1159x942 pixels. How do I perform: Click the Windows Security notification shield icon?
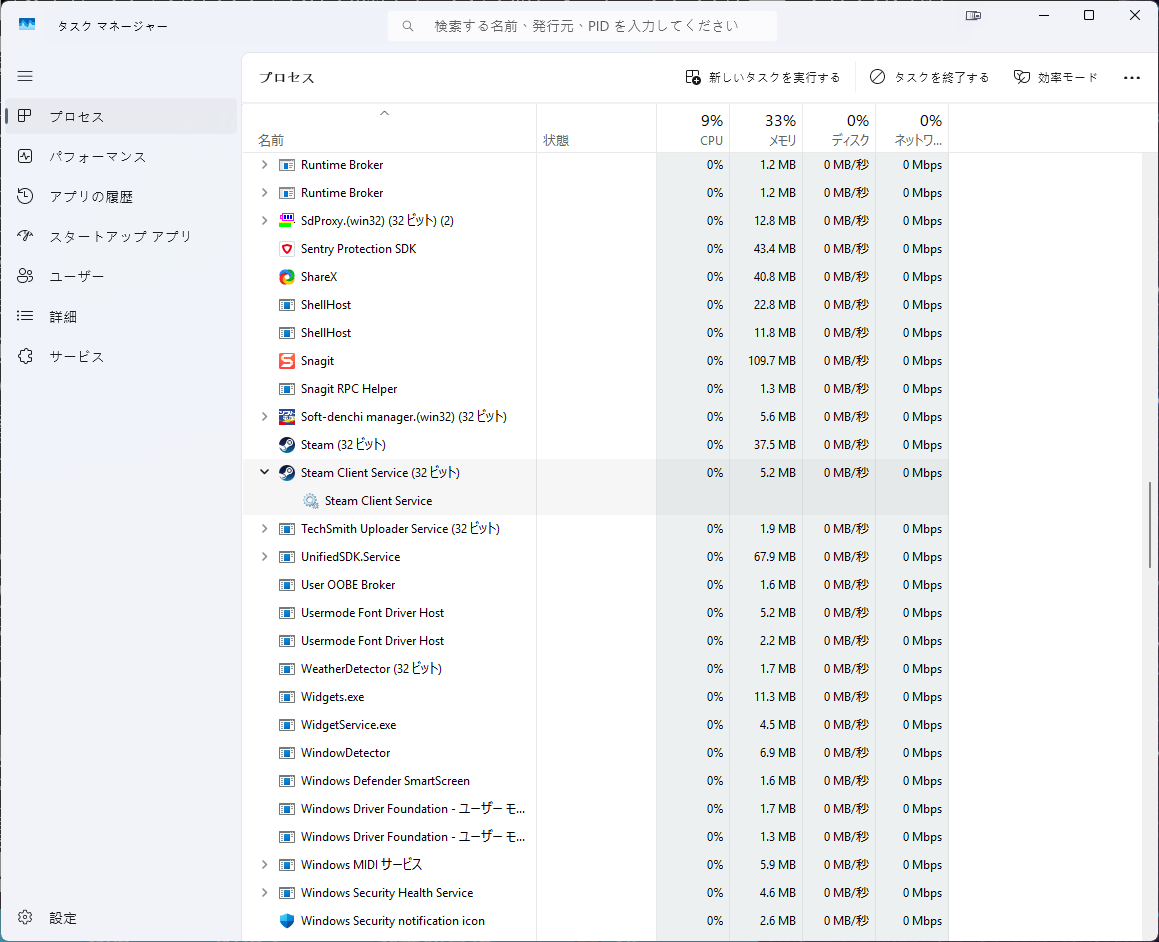coord(287,921)
